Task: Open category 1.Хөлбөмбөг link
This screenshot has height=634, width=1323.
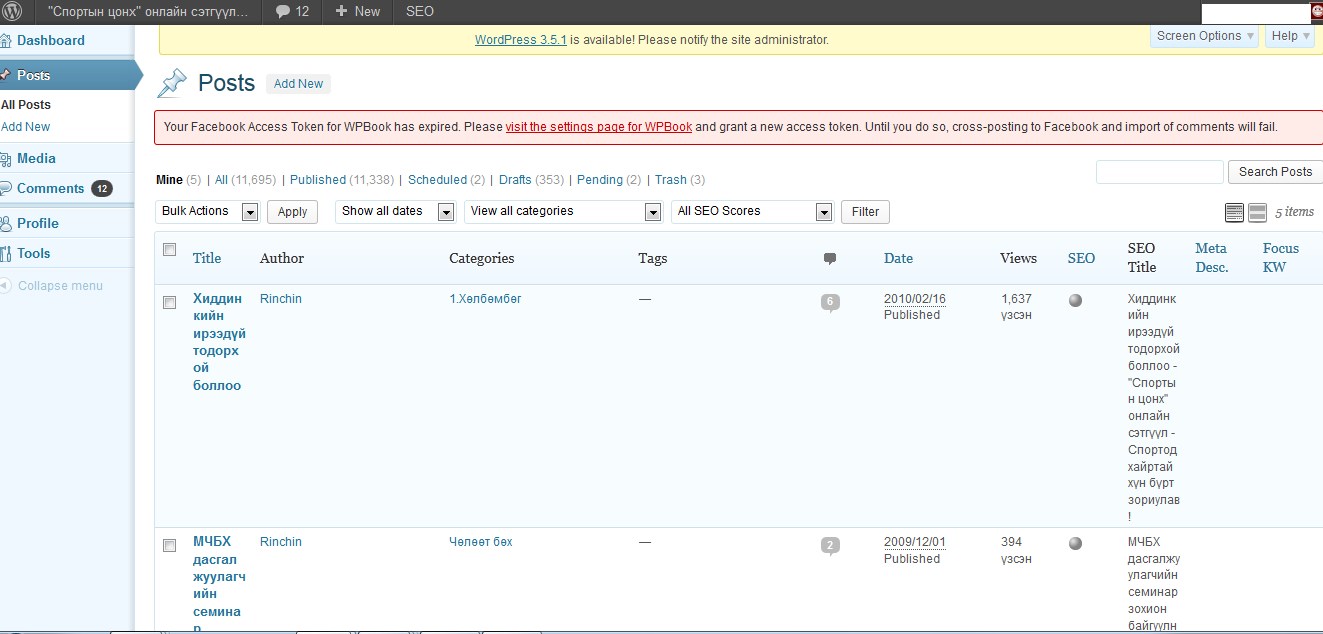Action: point(485,299)
